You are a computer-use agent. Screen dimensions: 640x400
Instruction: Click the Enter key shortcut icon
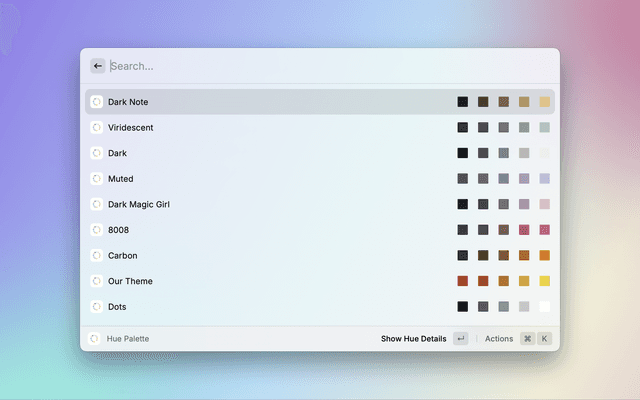point(460,339)
